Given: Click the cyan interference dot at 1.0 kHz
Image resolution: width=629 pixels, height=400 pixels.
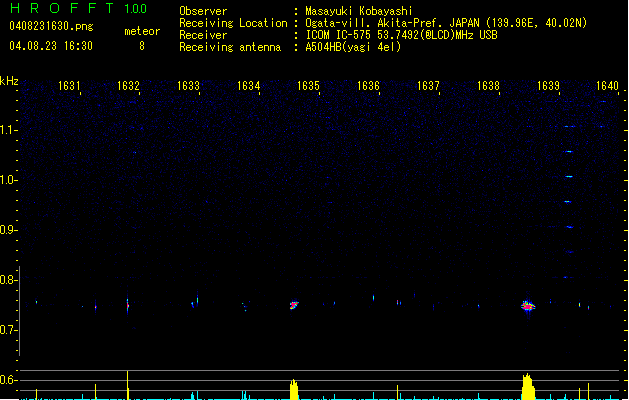Looking at the screenshot, I should click(569, 177).
